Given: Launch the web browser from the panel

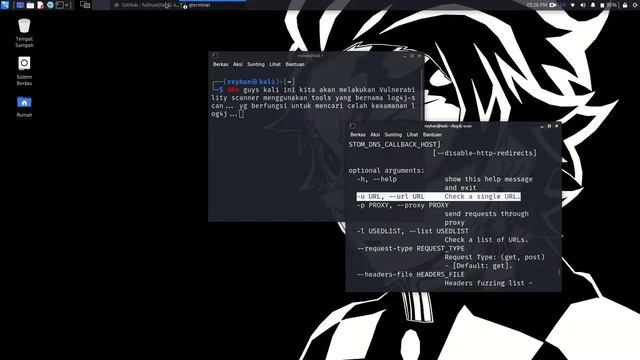Looking at the screenshot, I should tap(50, 5).
